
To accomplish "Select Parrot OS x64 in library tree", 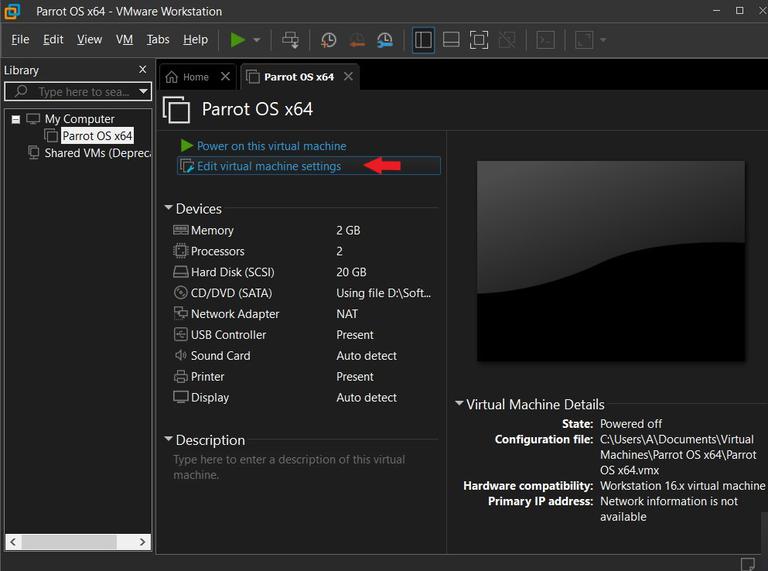I will pos(97,136).
